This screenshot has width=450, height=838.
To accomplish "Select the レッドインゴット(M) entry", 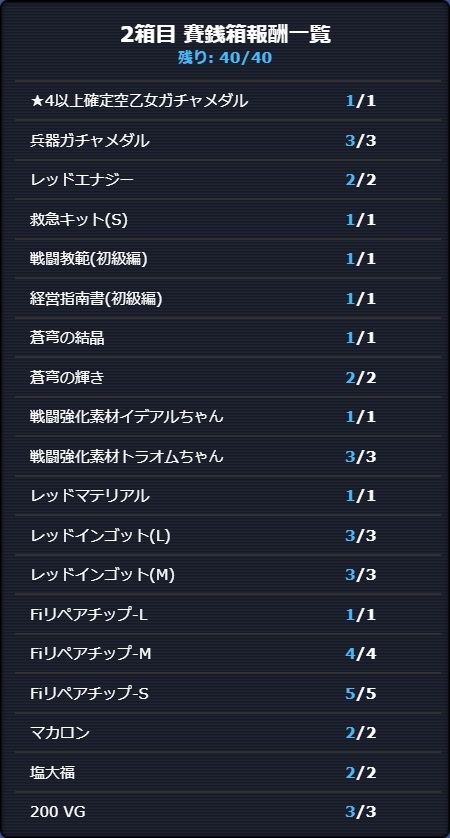I will pyautogui.click(x=228, y=575).
